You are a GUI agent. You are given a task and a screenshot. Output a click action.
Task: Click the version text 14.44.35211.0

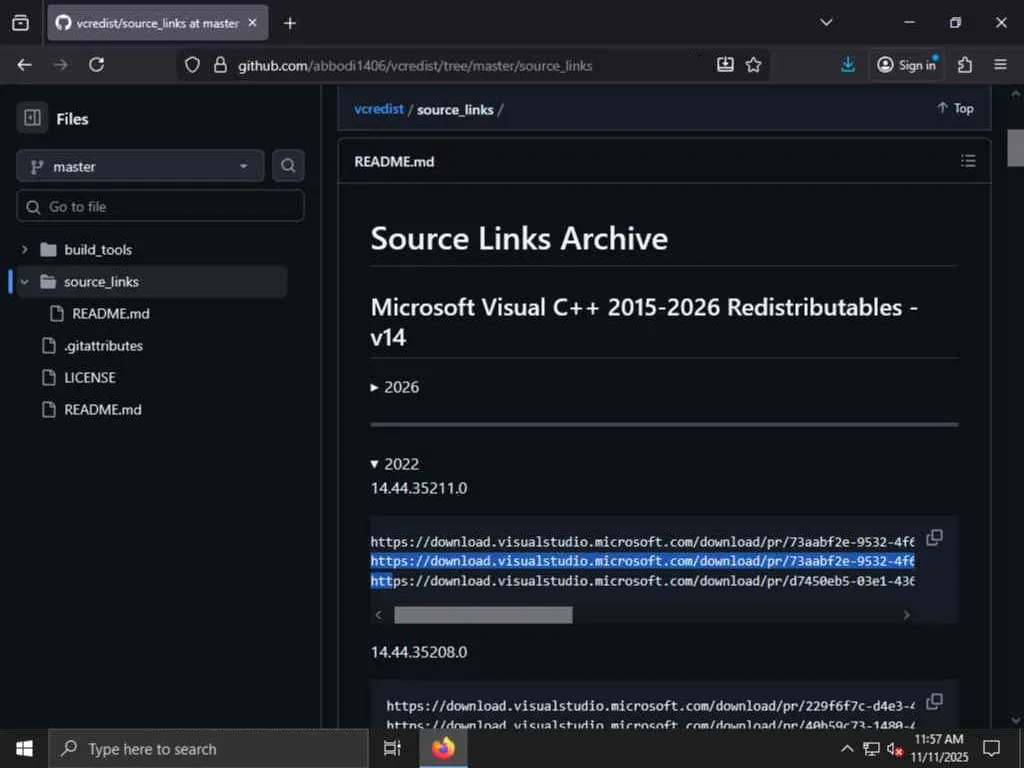419,488
